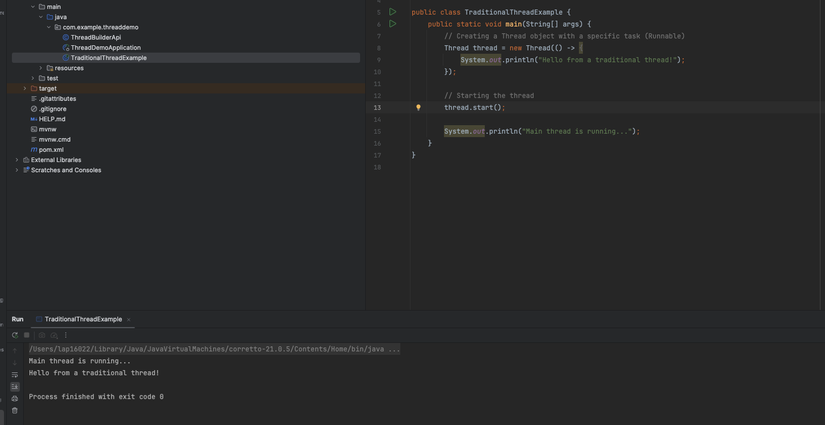825x425 pixels.
Task: Select the mvnw.cmd file
Action: click(x=54, y=139)
